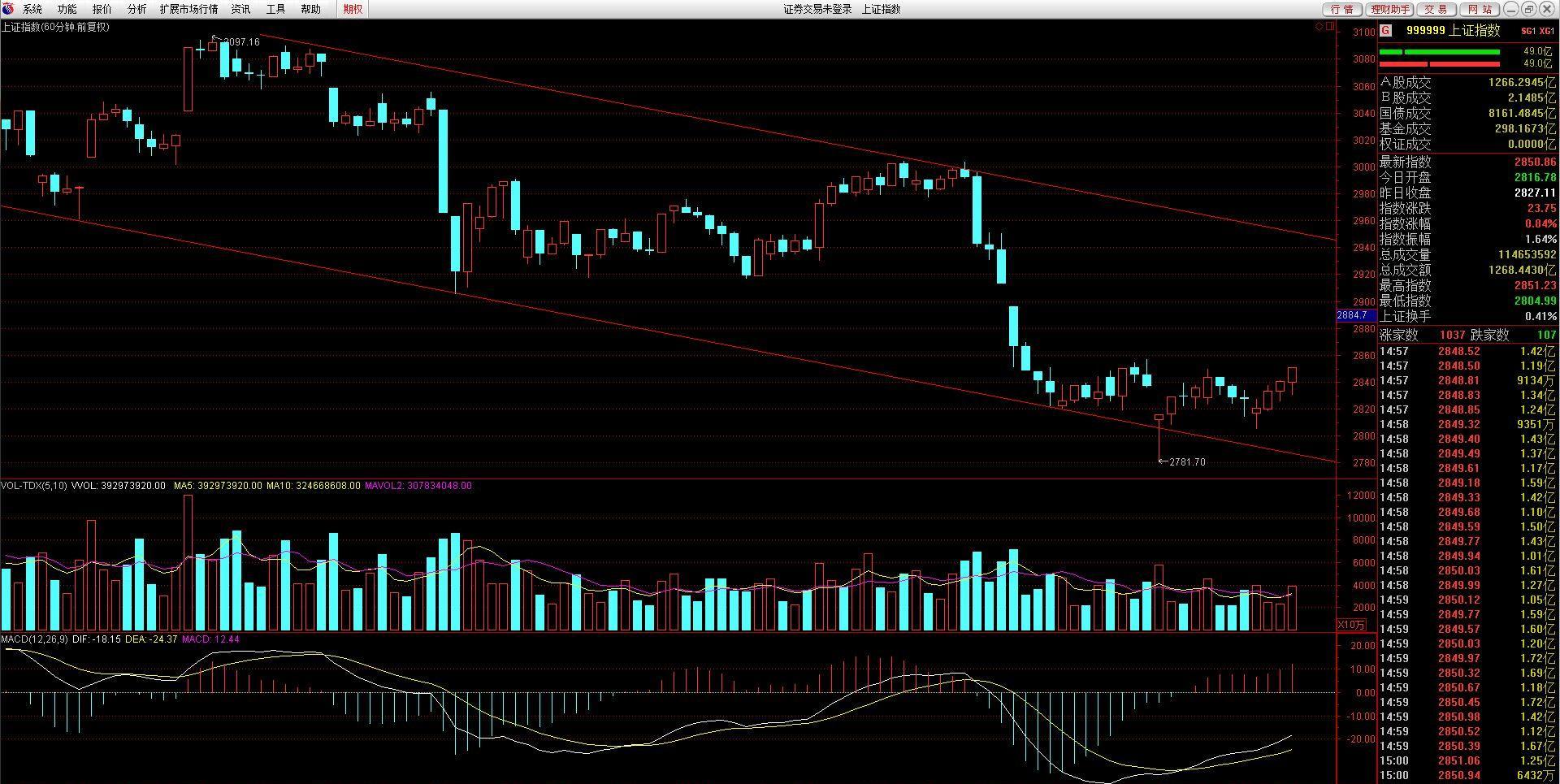Image resolution: width=1560 pixels, height=784 pixels.
Task: Click the 最新指数 value 2850.86
Action: 1535,162
